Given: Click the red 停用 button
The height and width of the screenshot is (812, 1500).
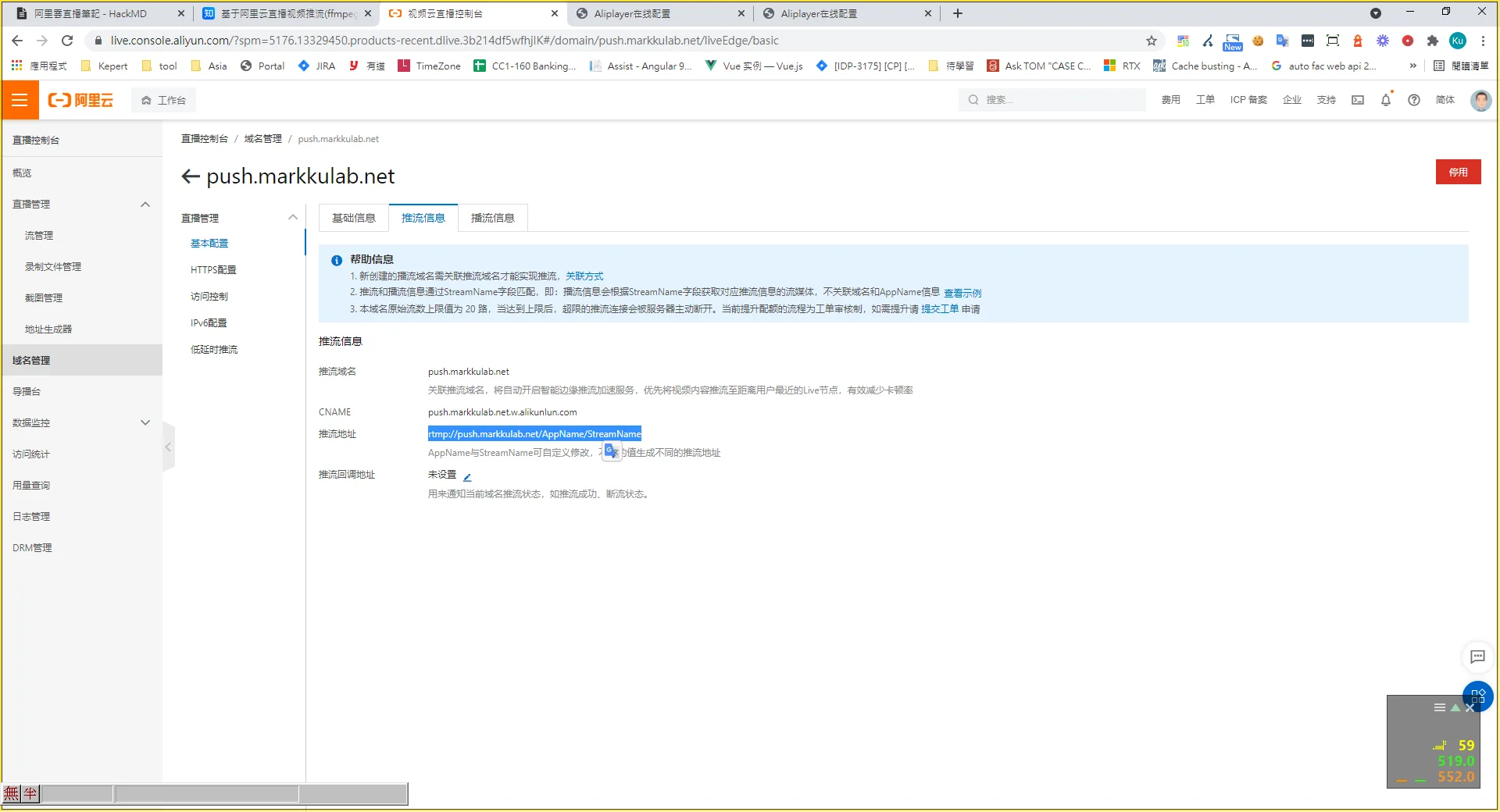Looking at the screenshot, I should (x=1457, y=173).
